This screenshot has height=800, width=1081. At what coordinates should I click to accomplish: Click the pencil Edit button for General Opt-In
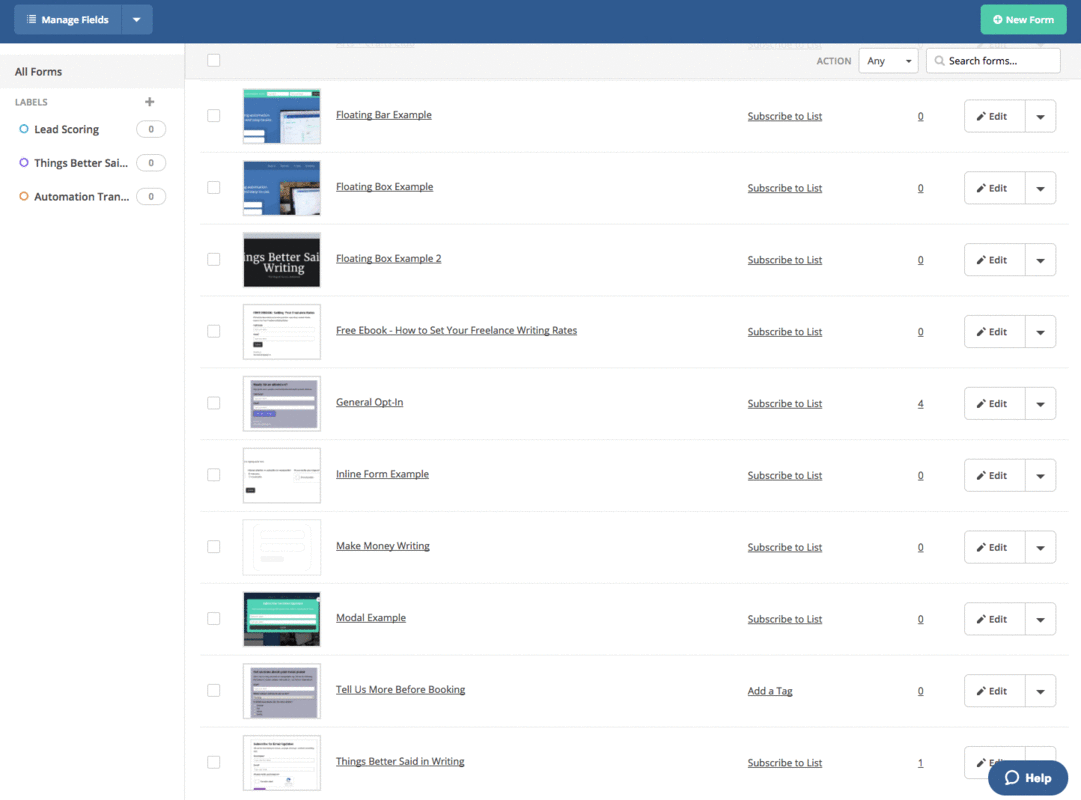994,404
